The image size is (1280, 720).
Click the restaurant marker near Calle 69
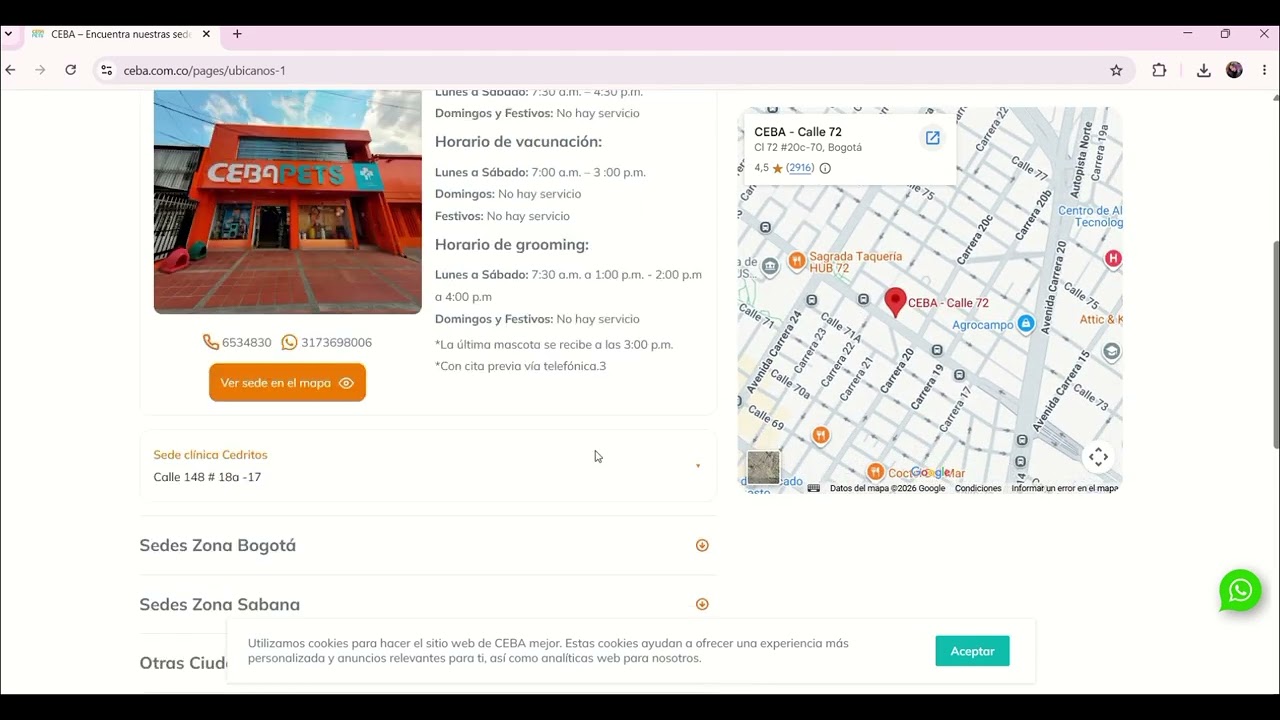(x=821, y=435)
